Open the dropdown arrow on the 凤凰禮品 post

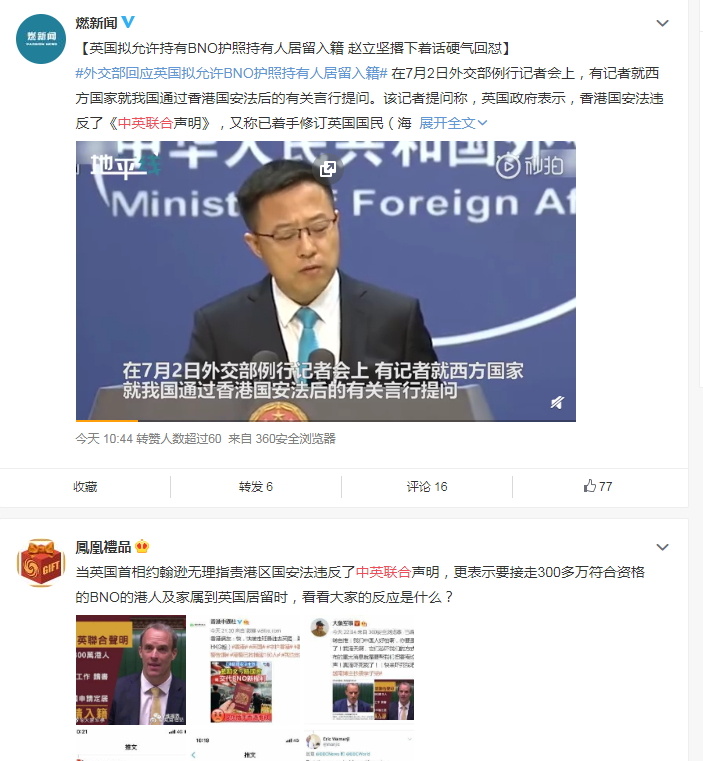(662, 547)
